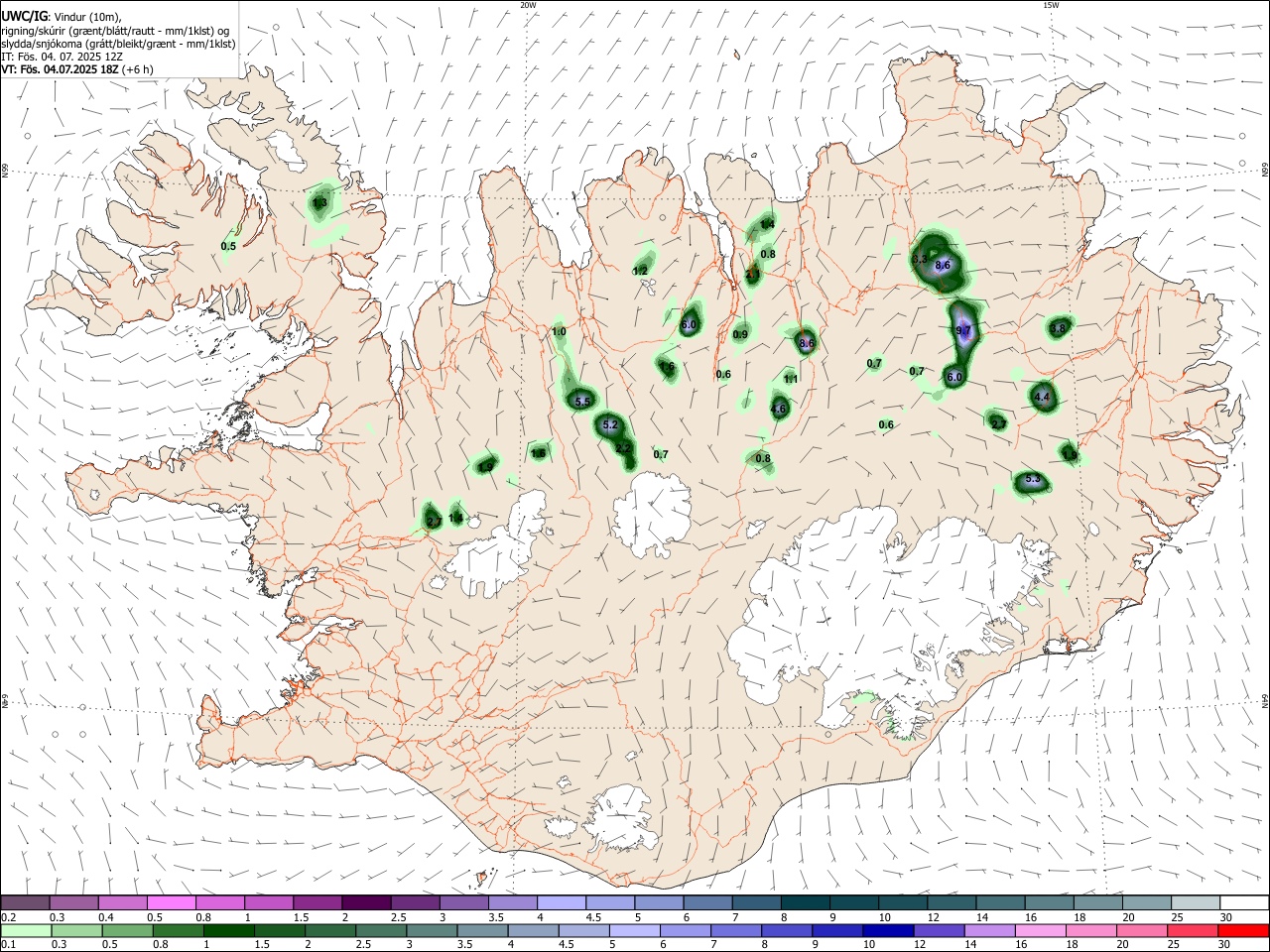Screen dimensions: 1270x952
Task: Click the violet 14 rain legend swatch
Action: (989, 931)
